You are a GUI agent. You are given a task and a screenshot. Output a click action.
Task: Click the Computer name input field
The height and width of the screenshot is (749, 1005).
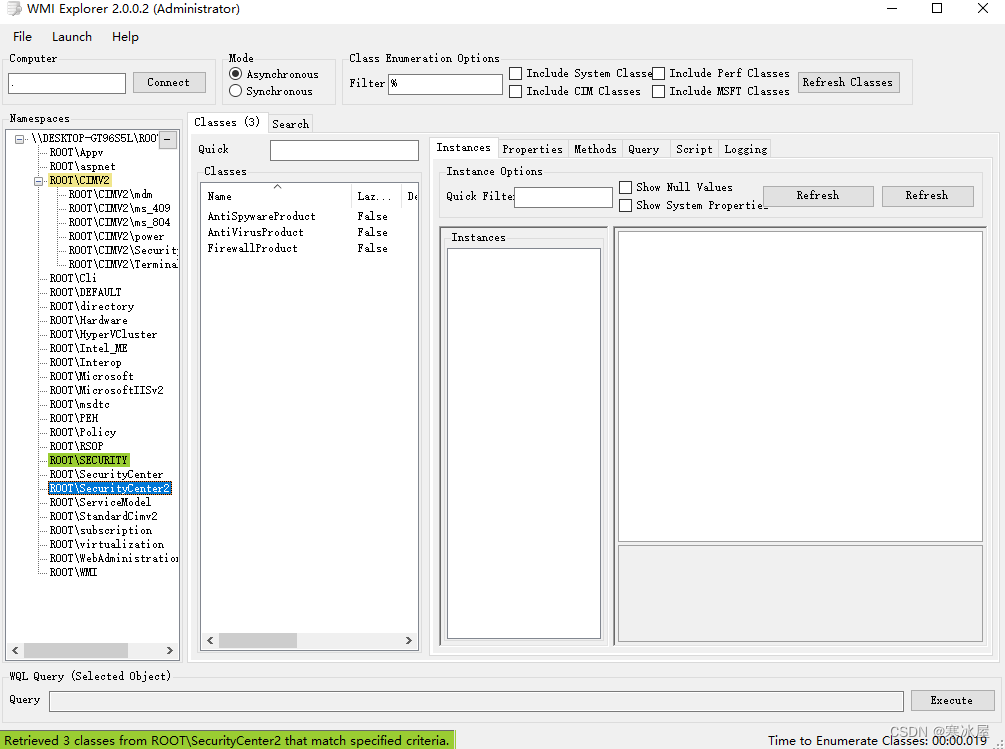coord(67,83)
